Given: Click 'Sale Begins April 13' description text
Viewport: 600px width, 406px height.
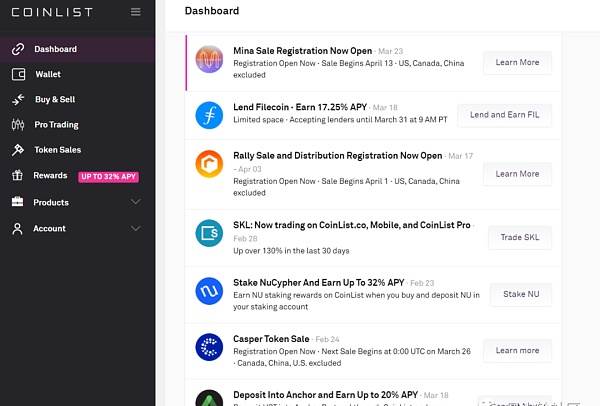Looking at the screenshot, I should click(x=357, y=63).
